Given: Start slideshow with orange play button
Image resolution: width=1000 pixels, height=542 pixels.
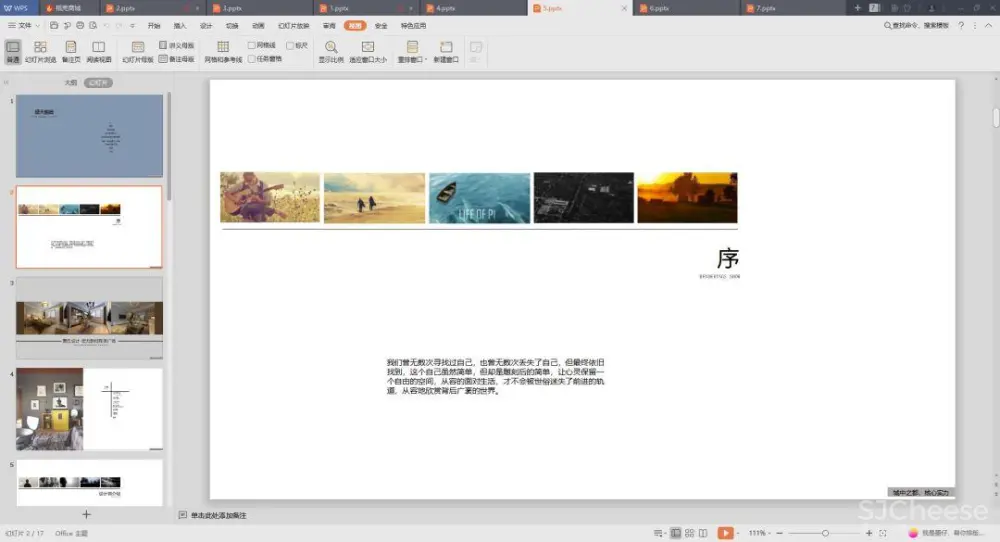Looking at the screenshot, I should click(x=725, y=533).
